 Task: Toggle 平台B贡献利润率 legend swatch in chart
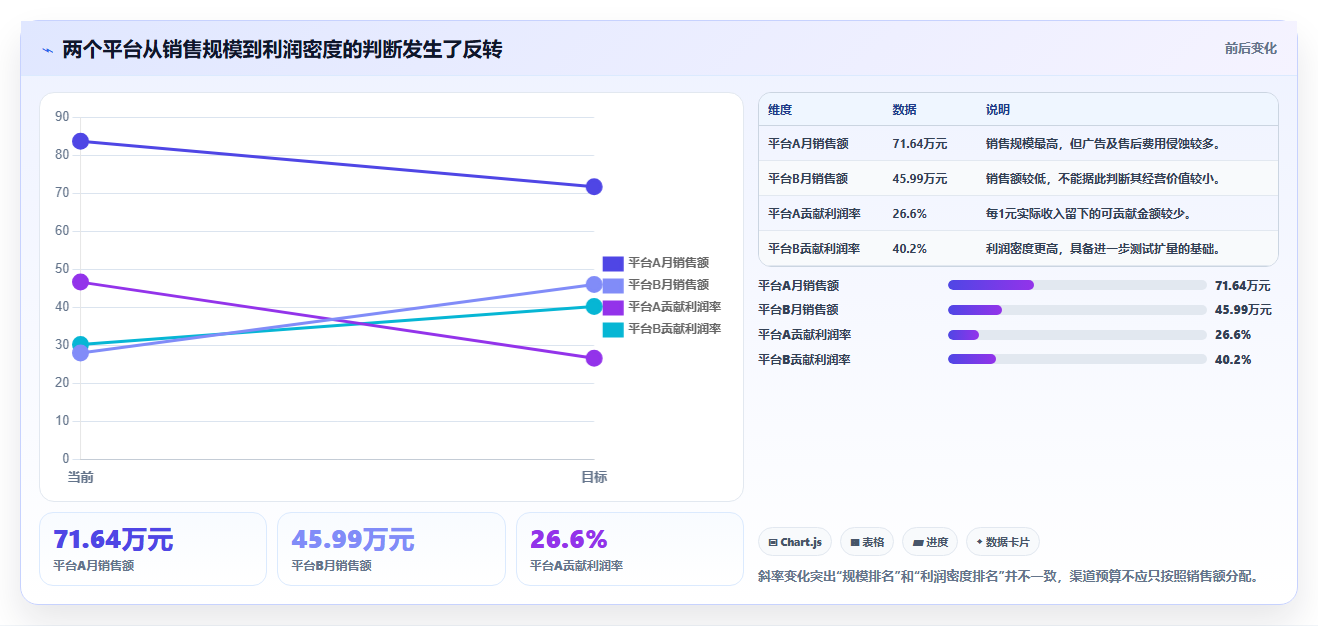(x=613, y=329)
